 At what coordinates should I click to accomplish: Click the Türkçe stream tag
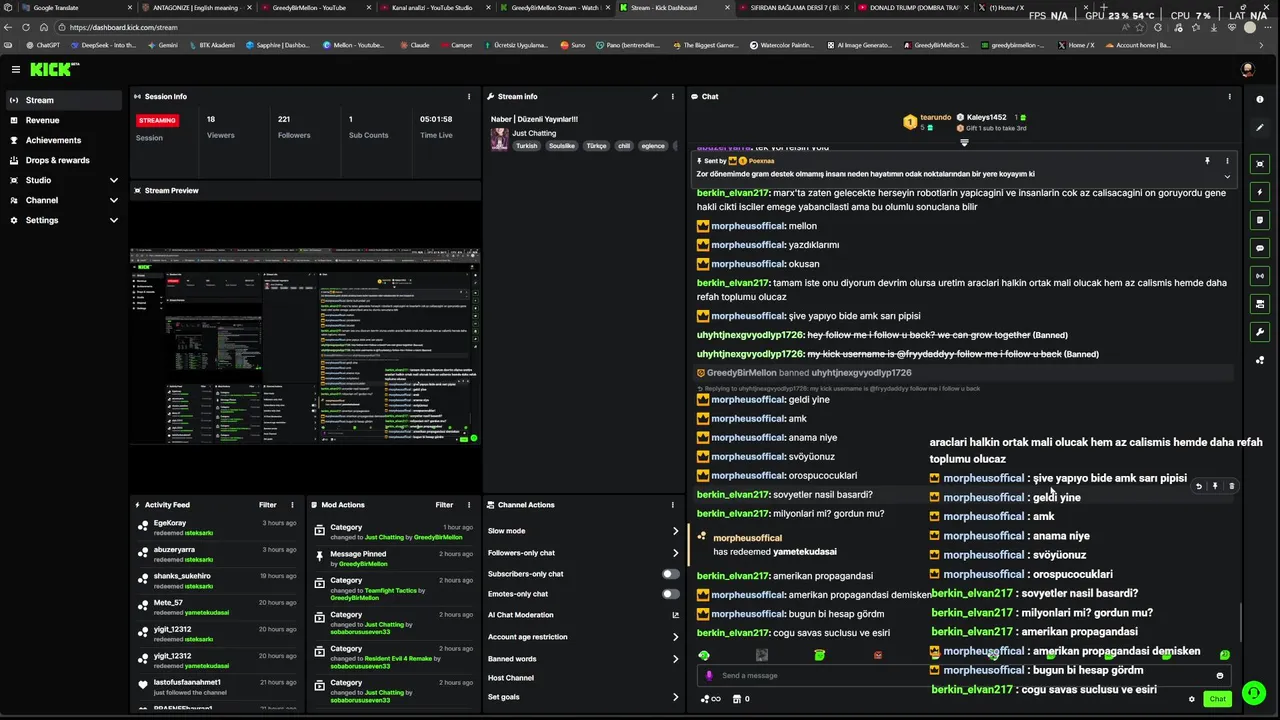point(596,146)
